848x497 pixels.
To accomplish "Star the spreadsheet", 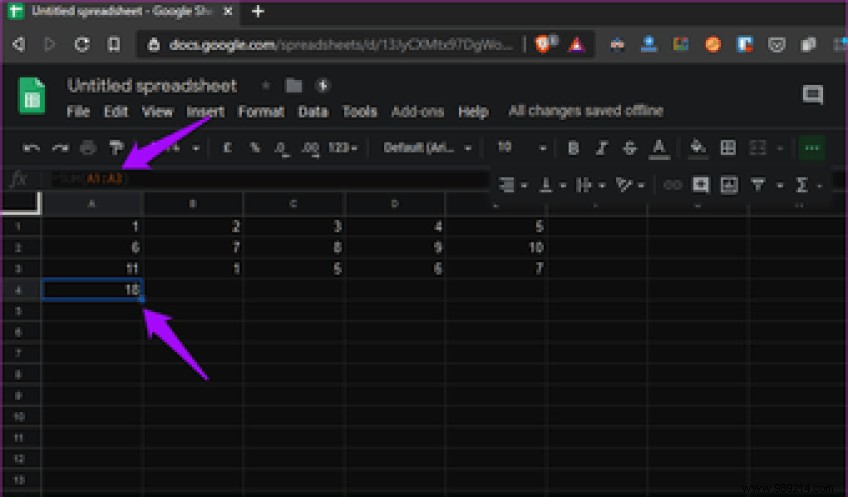I will pyautogui.click(x=266, y=85).
